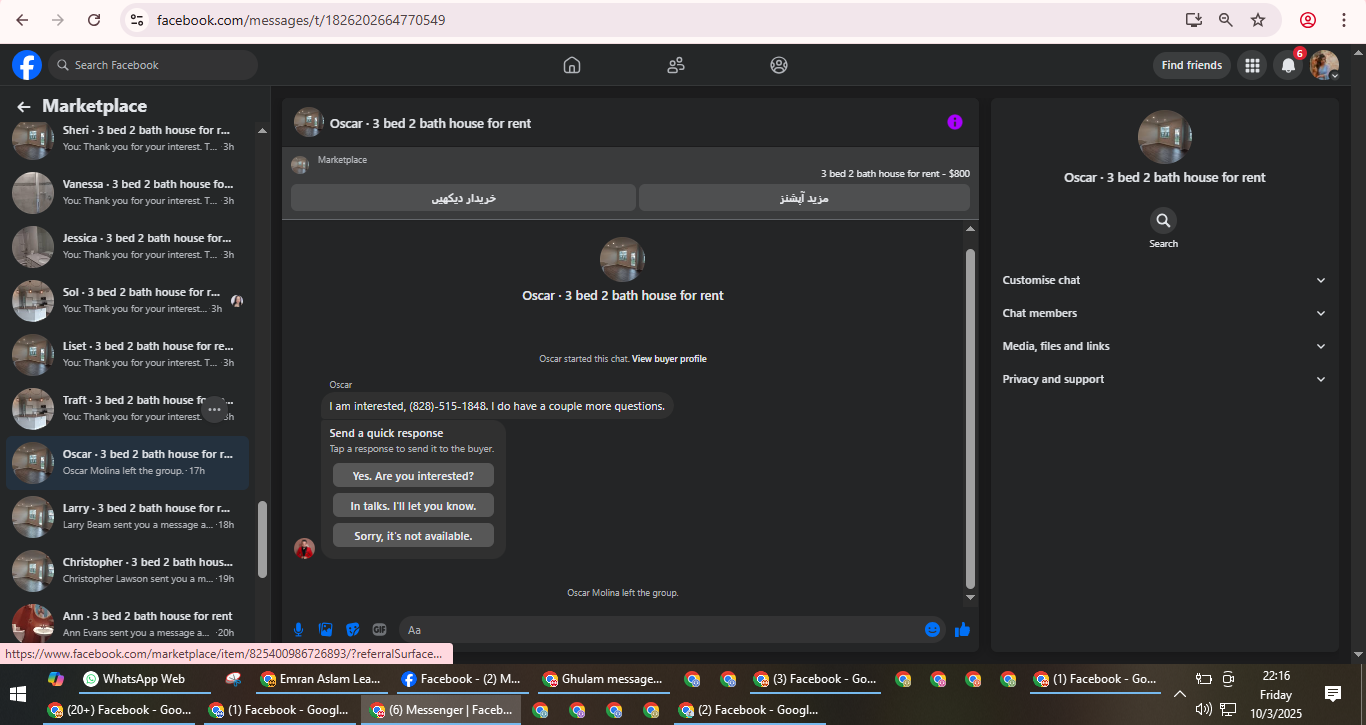
Task: Go back in browser history
Action: point(22,20)
